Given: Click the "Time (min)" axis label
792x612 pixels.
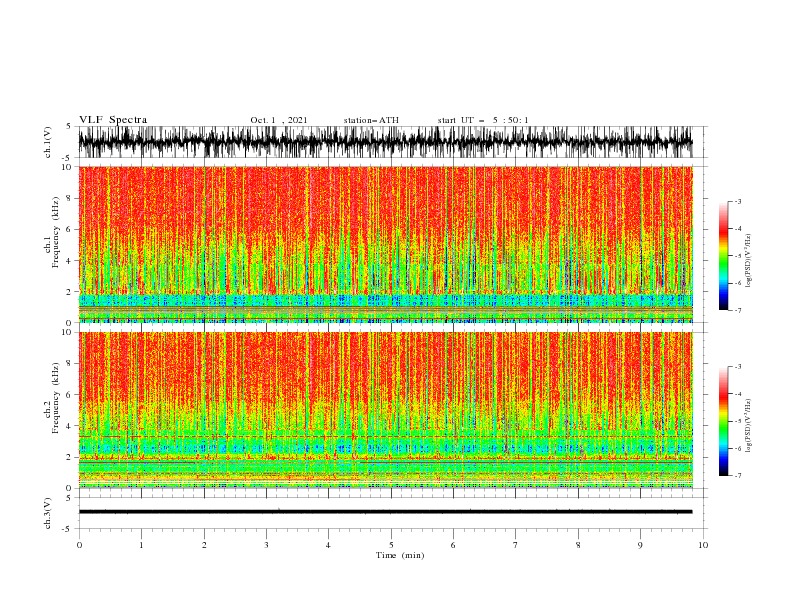Looking at the screenshot, I should [x=400, y=555].
